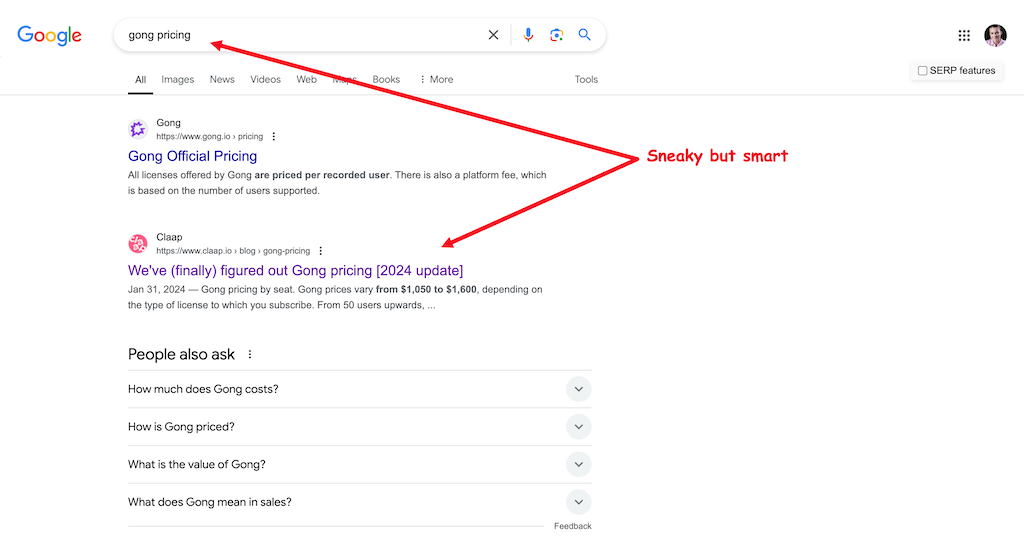Open the Tools search options

(x=586, y=80)
